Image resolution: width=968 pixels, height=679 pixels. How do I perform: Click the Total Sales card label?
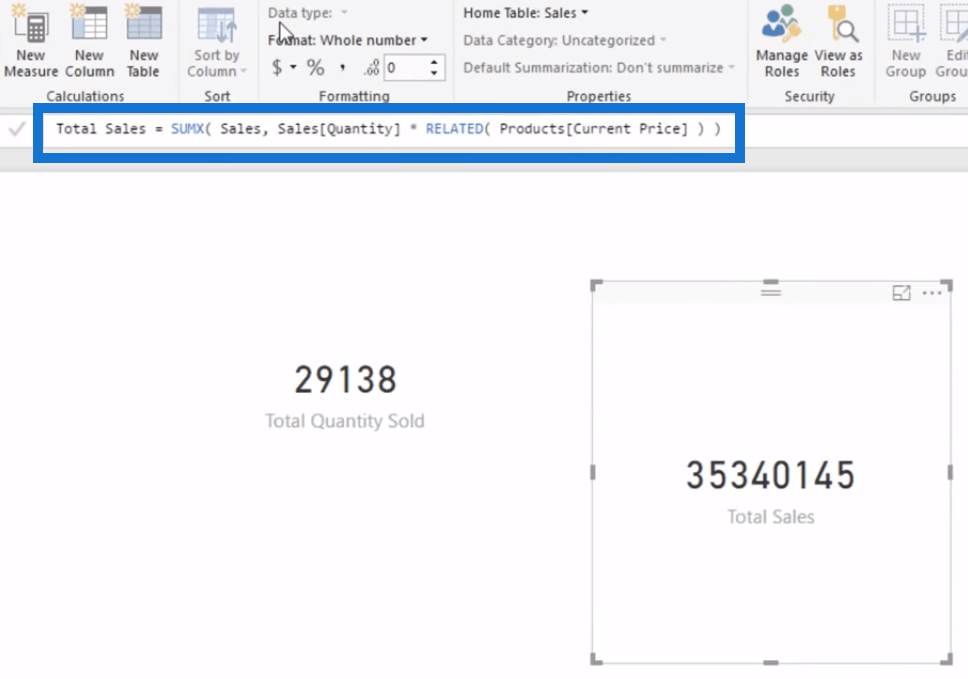pyautogui.click(x=770, y=517)
